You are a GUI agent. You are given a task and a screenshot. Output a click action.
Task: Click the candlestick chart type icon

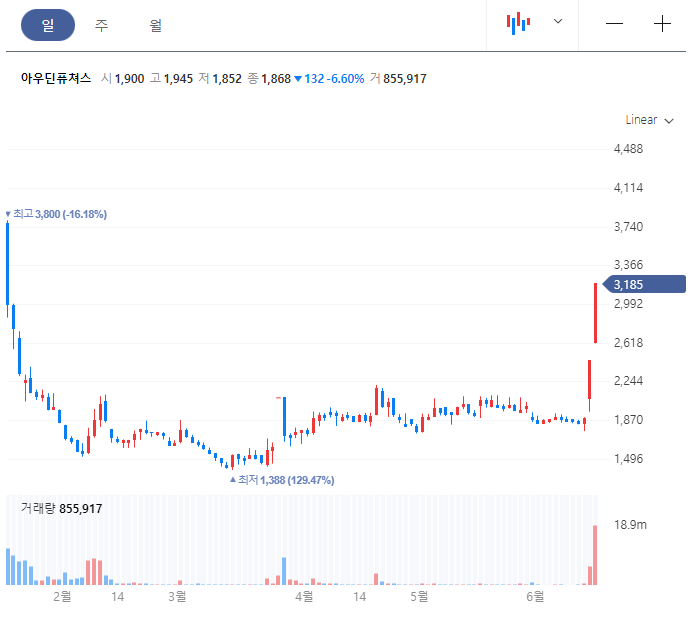coord(518,23)
